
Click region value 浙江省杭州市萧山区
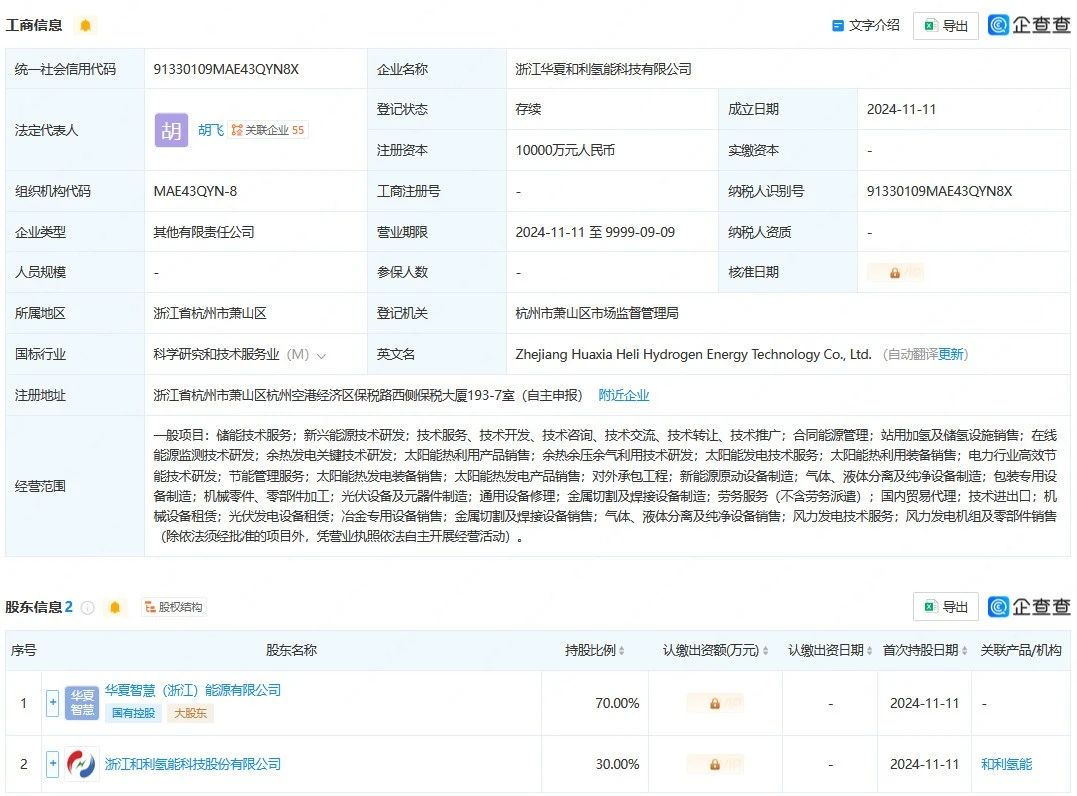click(x=209, y=313)
